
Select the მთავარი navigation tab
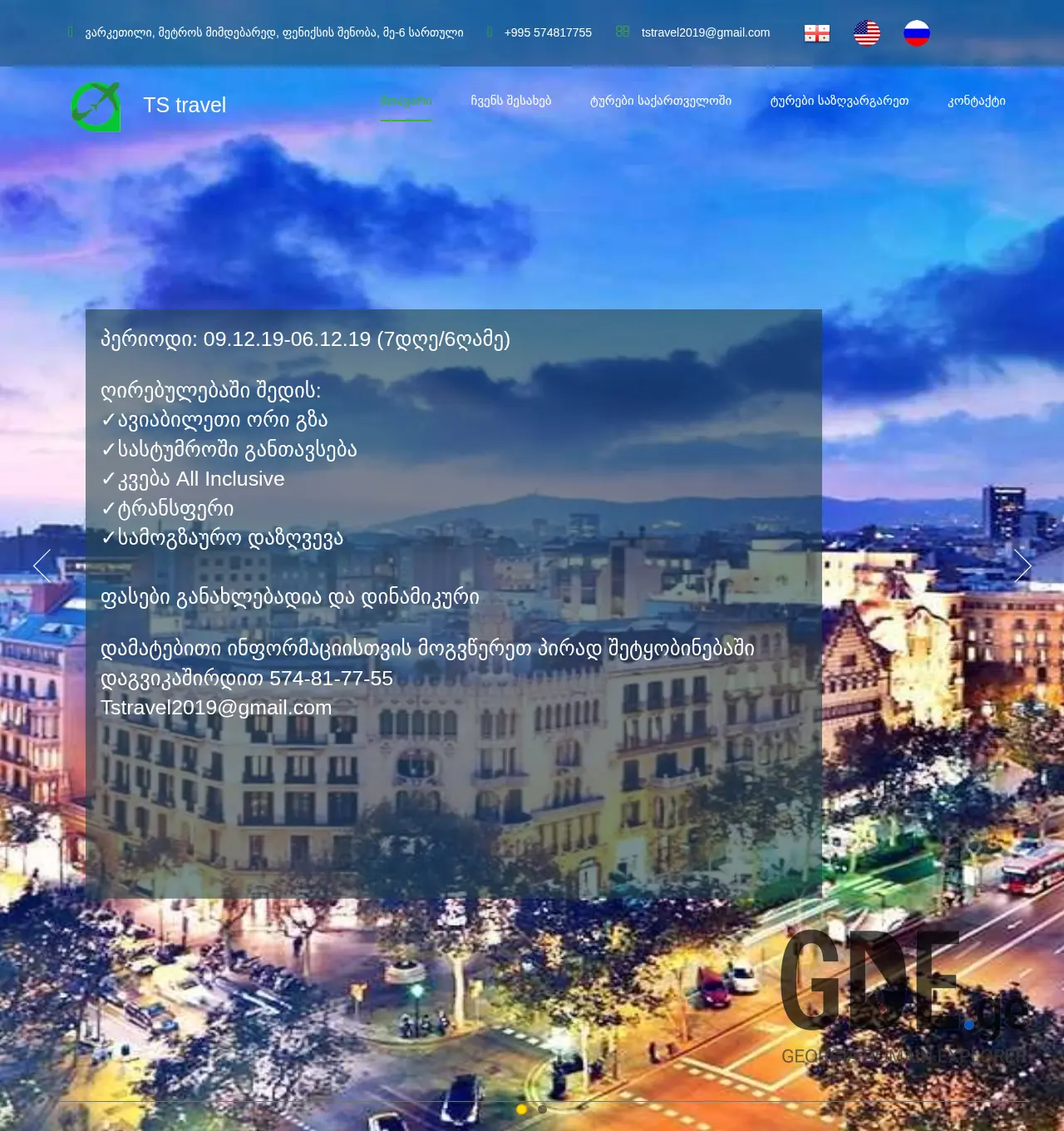click(x=406, y=101)
